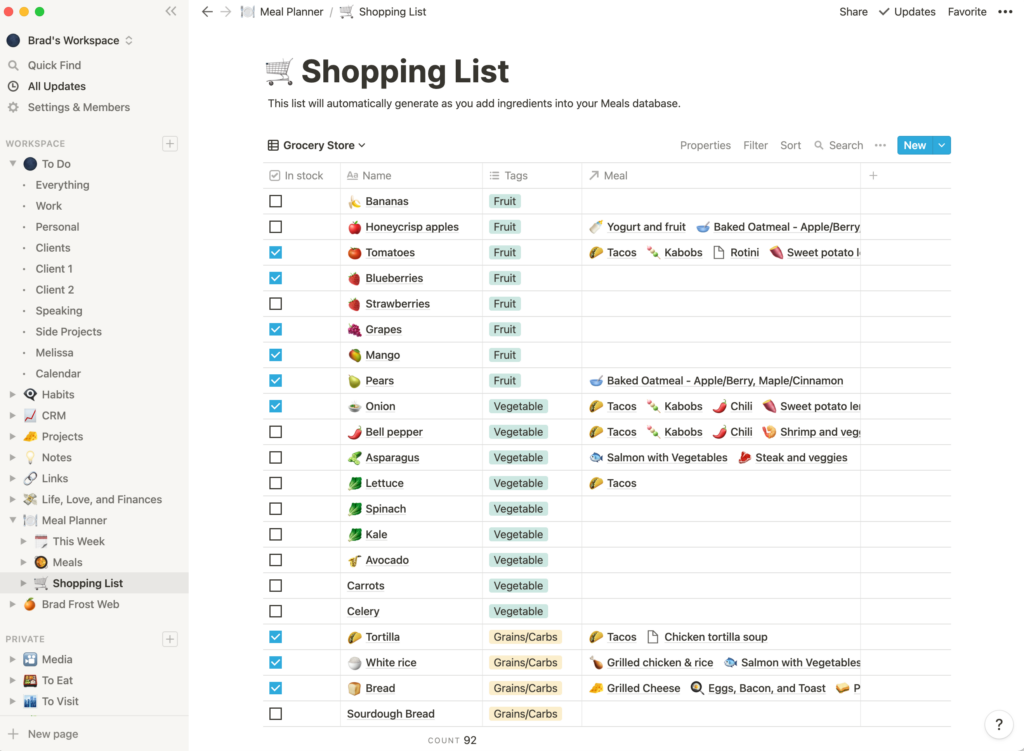This screenshot has width=1024, height=751.
Task: Click the CRM chart icon in sidebar
Action: 30,415
